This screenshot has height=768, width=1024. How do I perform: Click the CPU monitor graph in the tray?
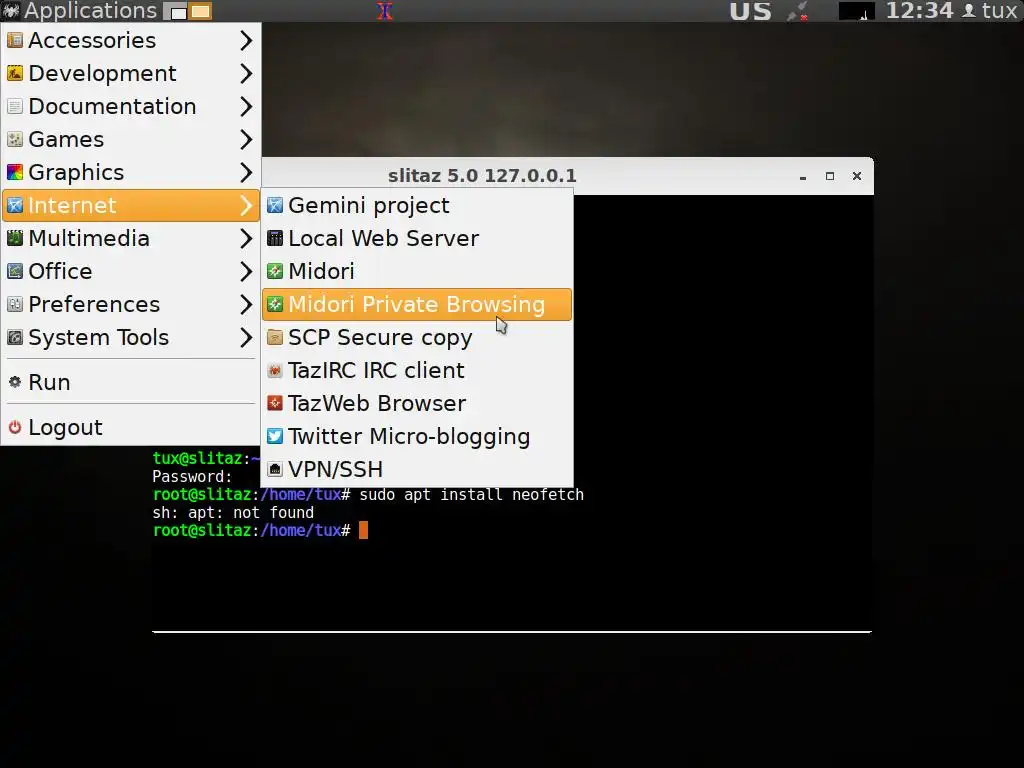(x=856, y=11)
